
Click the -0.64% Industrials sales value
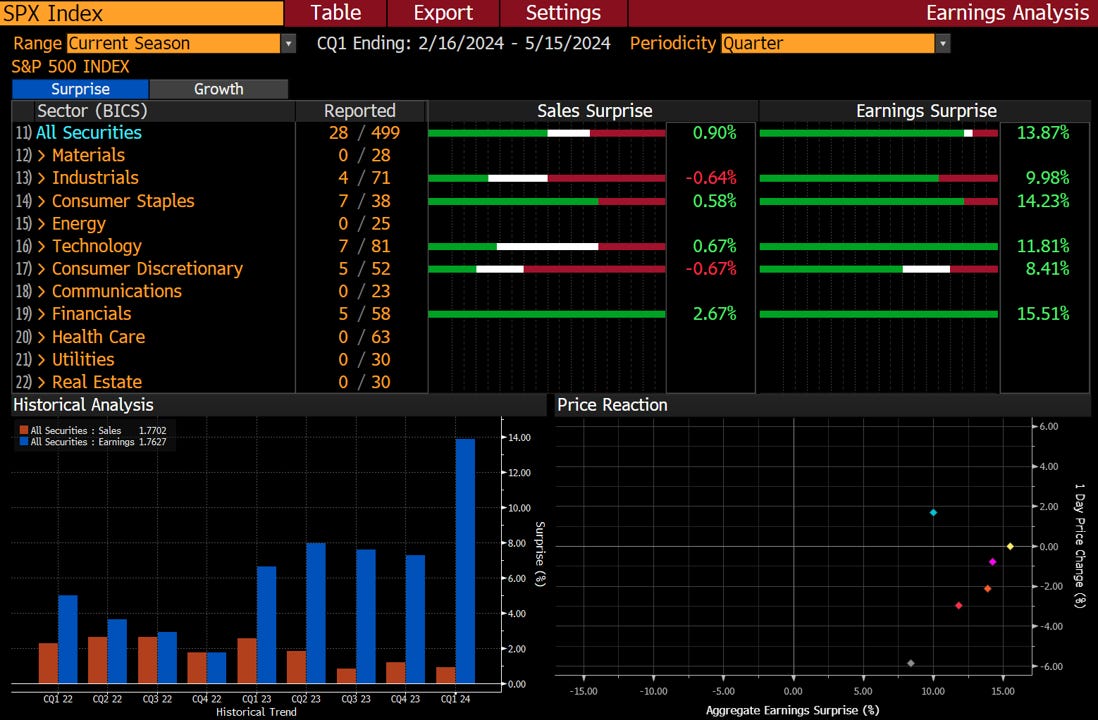coord(711,178)
